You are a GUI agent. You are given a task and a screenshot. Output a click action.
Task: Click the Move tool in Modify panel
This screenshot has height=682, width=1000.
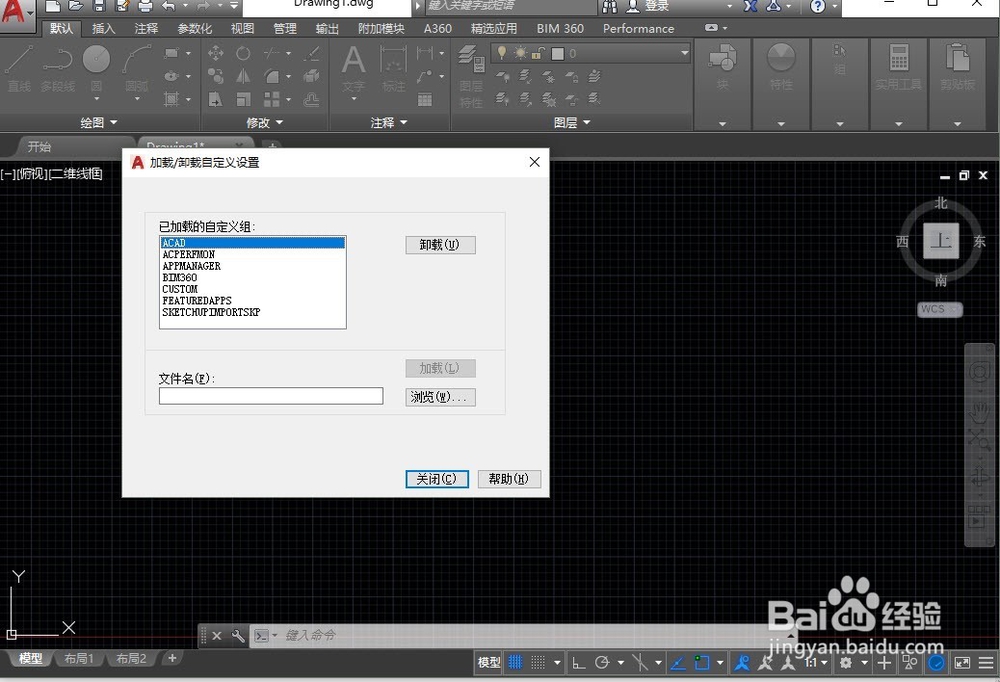tap(216, 53)
